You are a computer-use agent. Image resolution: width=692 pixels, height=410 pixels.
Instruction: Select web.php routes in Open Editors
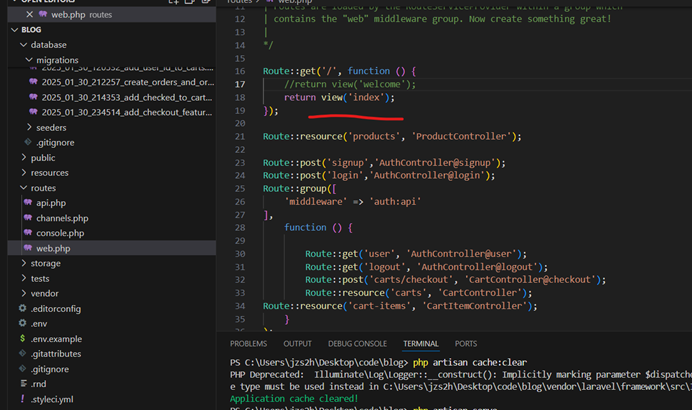tap(112, 15)
